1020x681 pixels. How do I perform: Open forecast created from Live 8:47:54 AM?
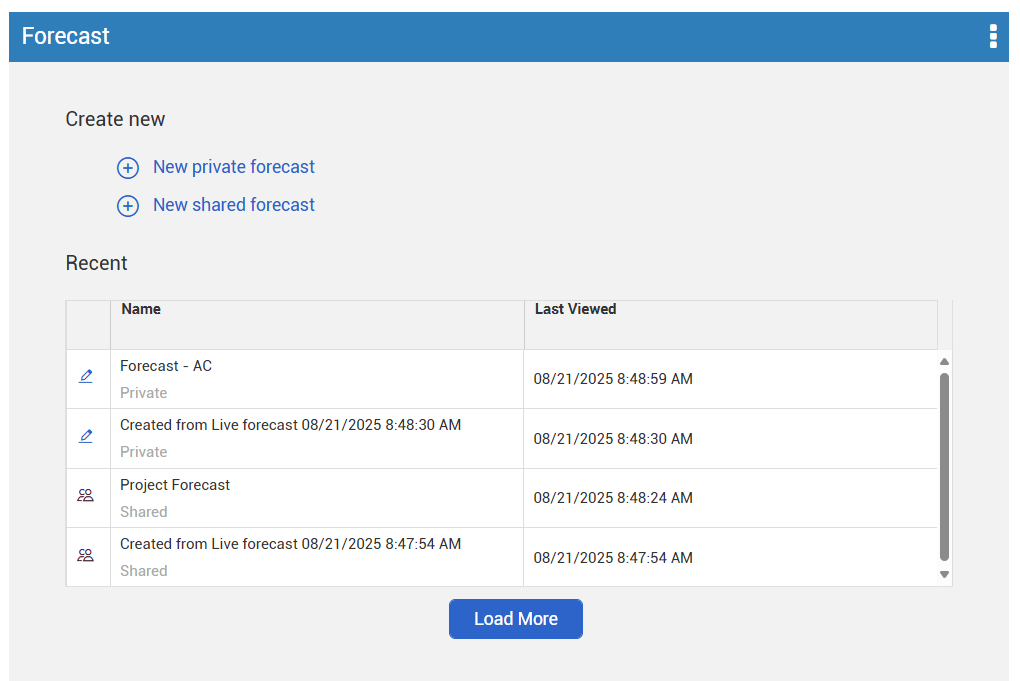coord(290,544)
